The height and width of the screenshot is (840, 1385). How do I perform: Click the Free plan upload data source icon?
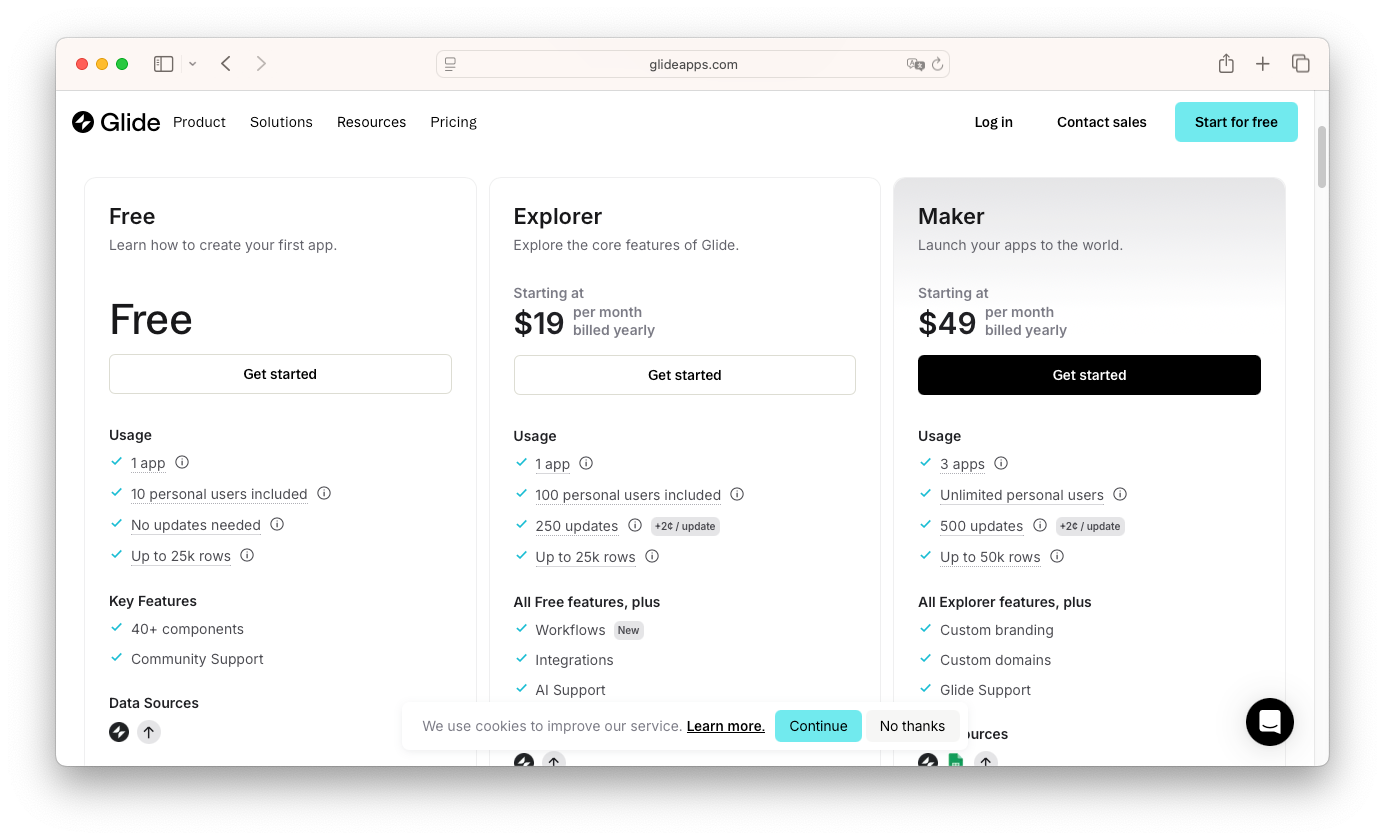pos(149,732)
